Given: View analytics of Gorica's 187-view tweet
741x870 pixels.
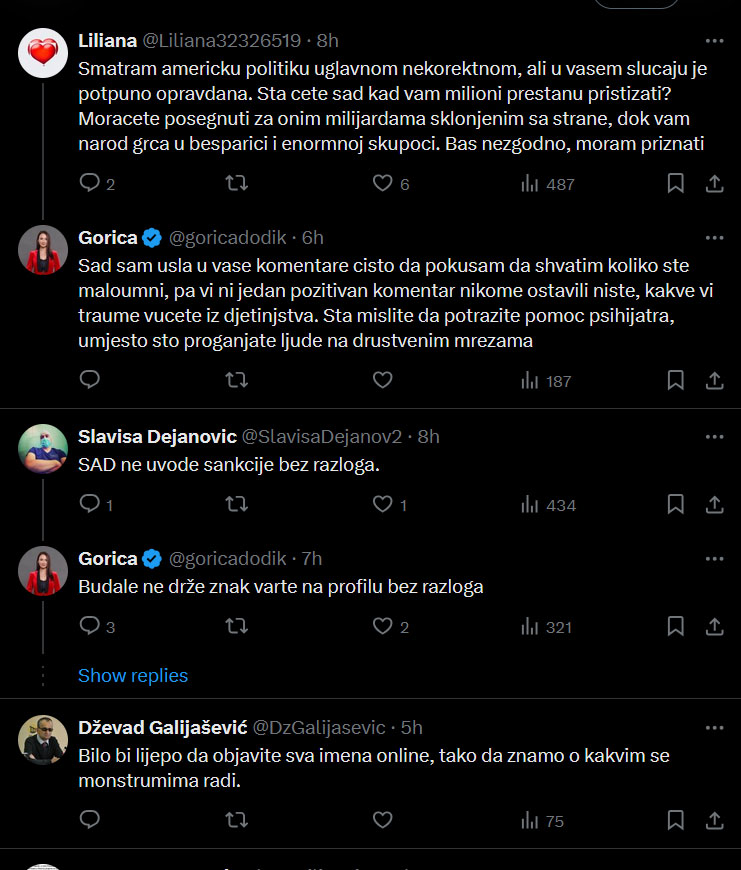Looking at the screenshot, I should click(546, 381).
